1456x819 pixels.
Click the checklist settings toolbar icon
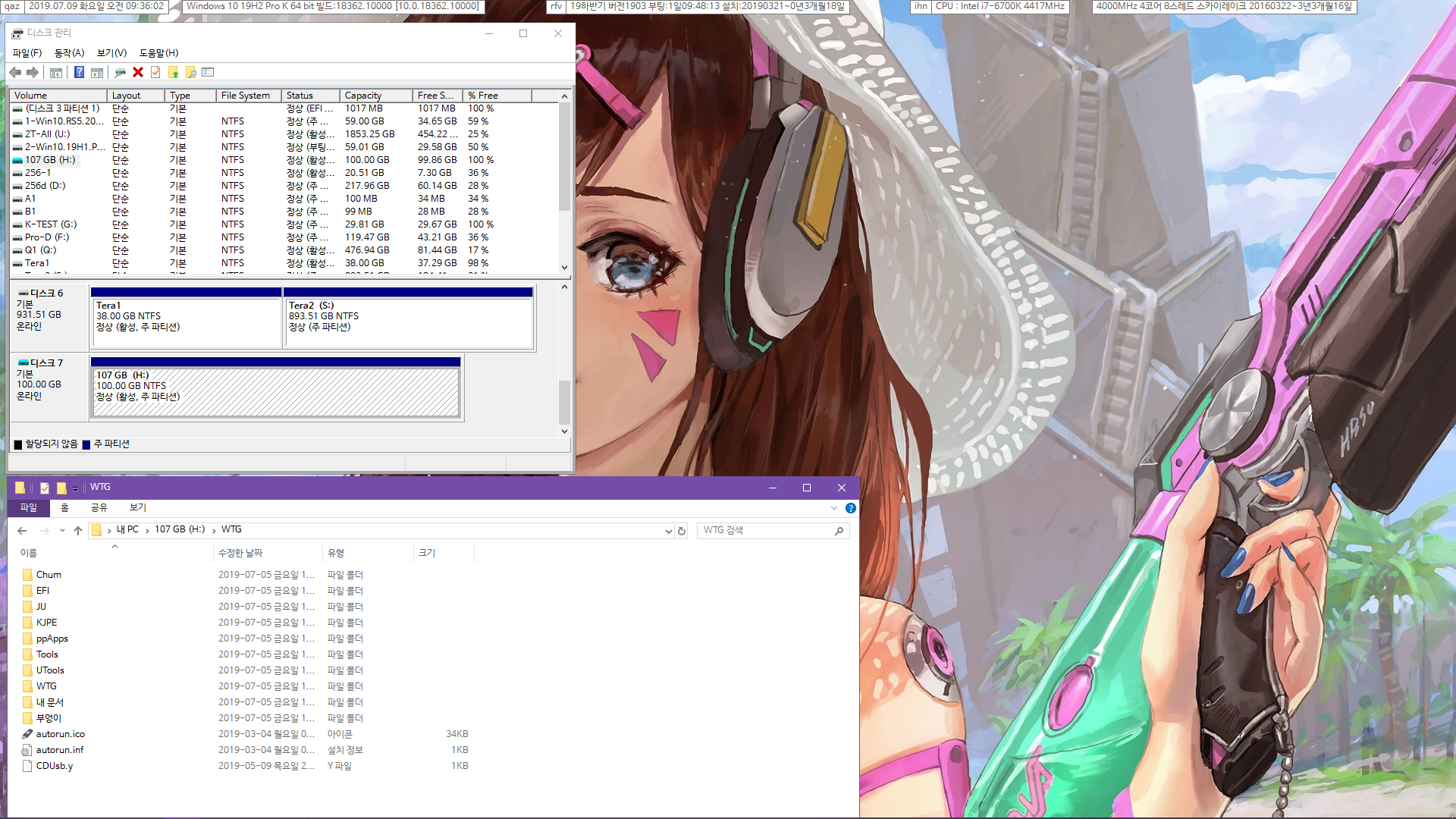click(208, 72)
